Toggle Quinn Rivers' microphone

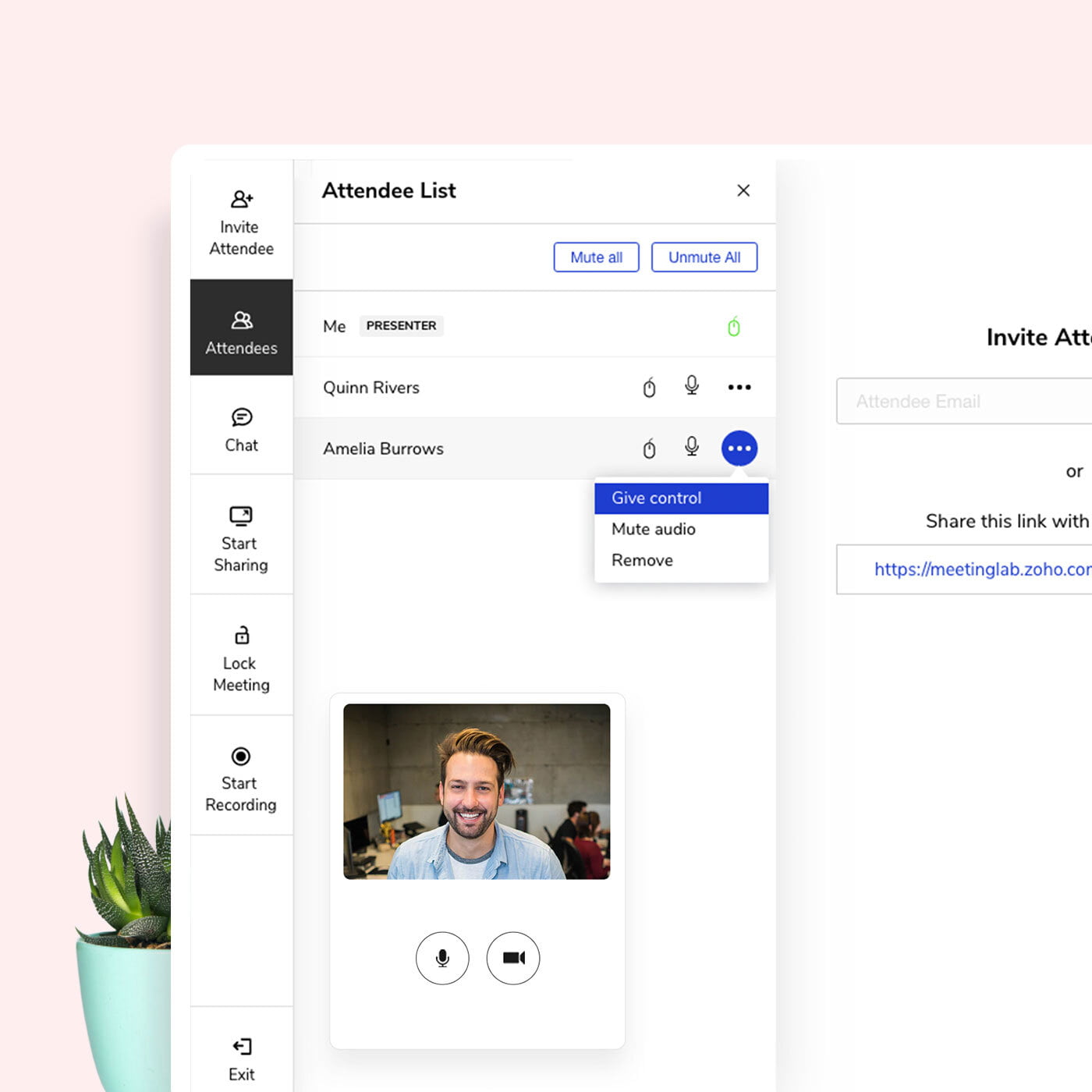coord(692,385)
